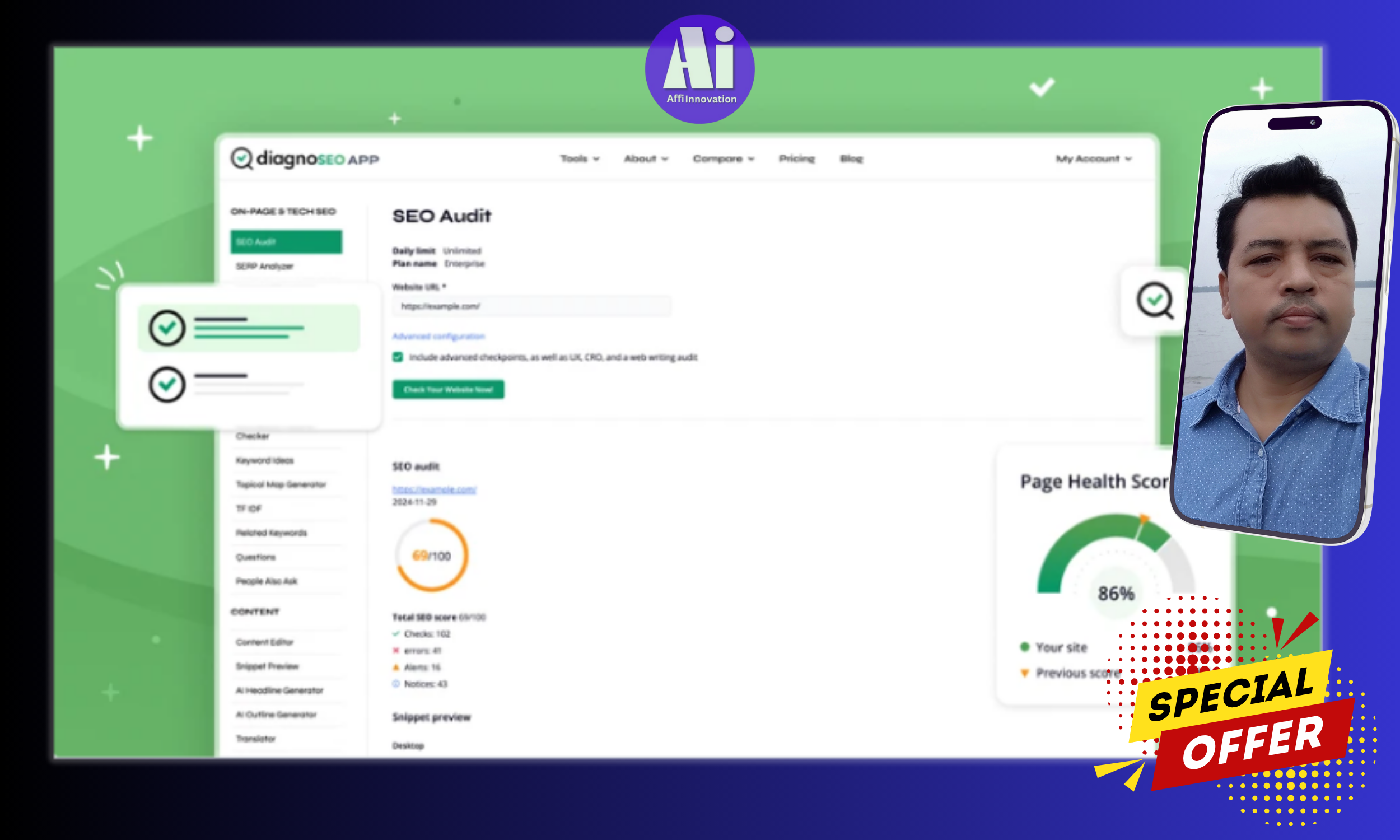This screenshot has width=1400, height=840.
Task: Select TF IDF tool
Action: pos(249,508)
